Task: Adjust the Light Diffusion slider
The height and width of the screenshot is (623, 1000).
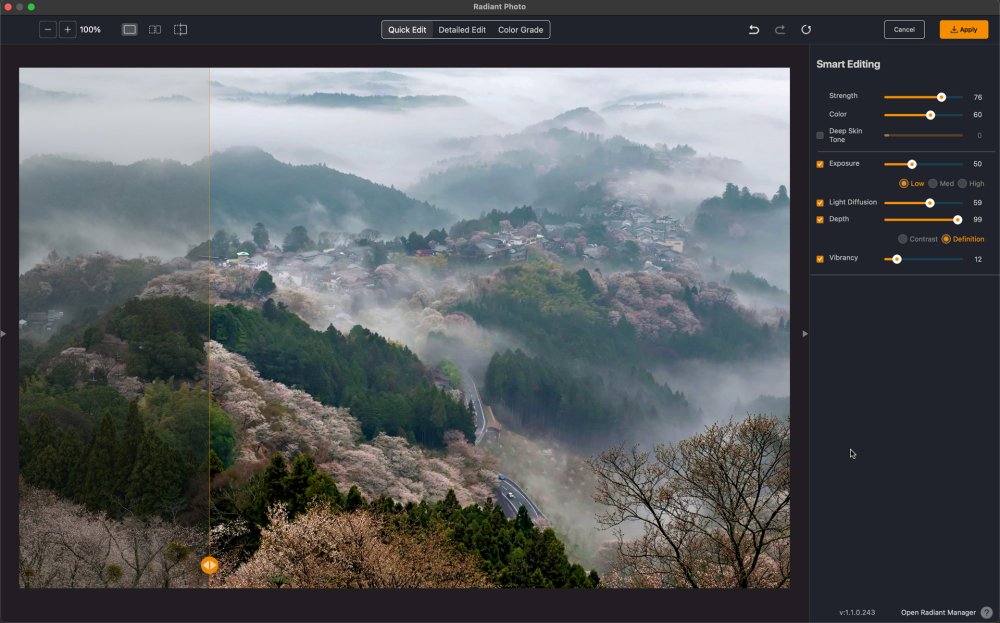Action: click(x=930, y=203)
